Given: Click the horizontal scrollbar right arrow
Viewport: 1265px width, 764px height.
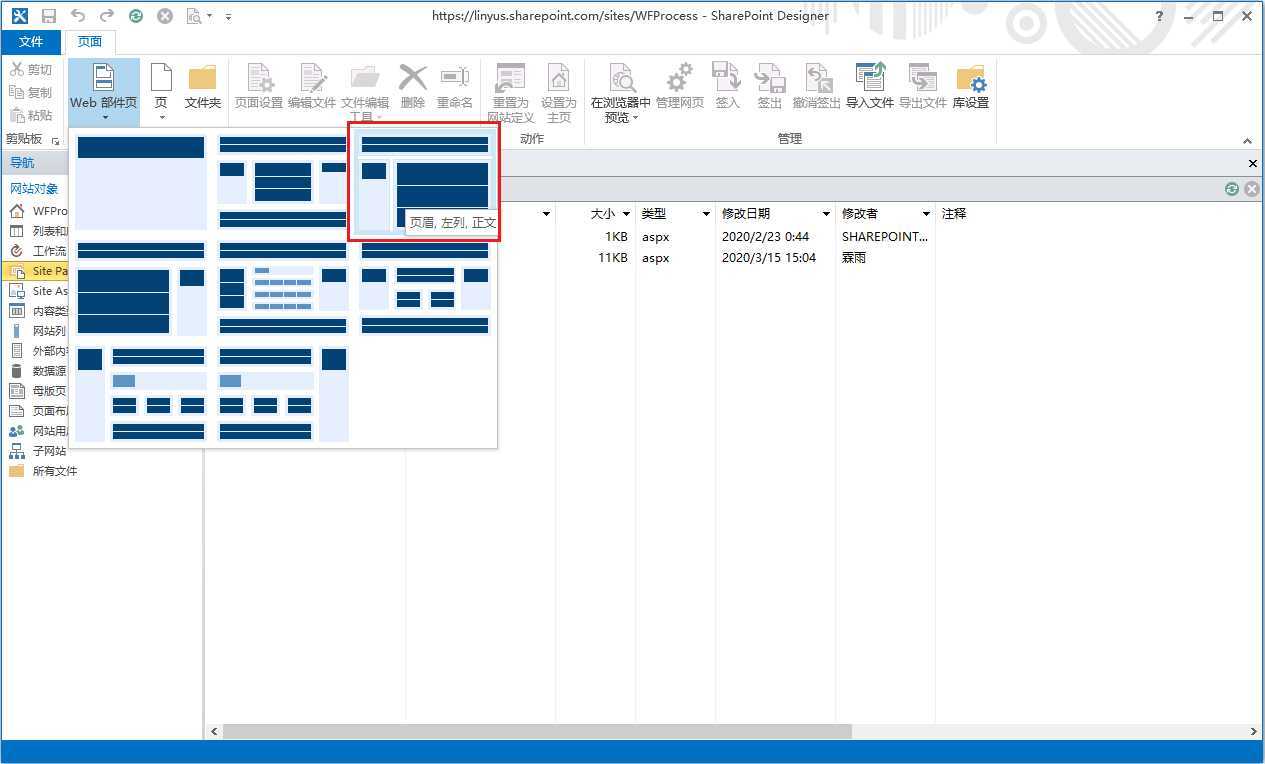Looking at the screenshot, I should point(1254,732).
